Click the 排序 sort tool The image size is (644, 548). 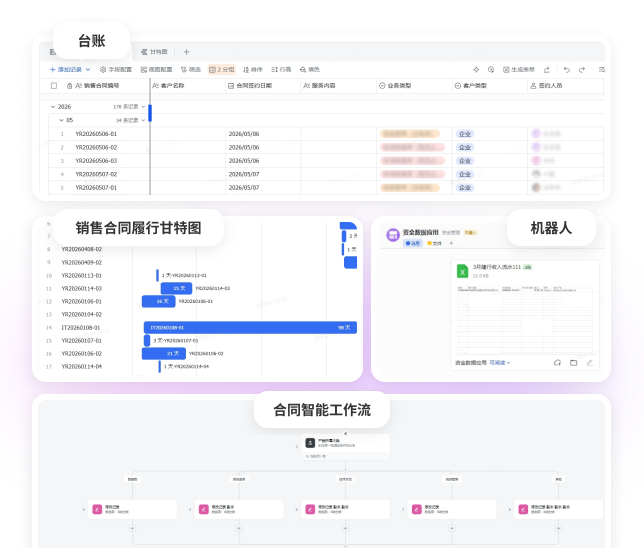click(253, 70)
